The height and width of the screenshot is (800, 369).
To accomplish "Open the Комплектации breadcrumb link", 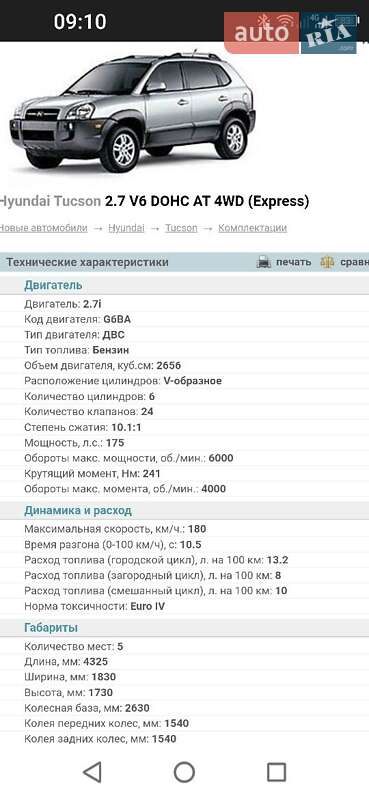I will tap(253, 228).
